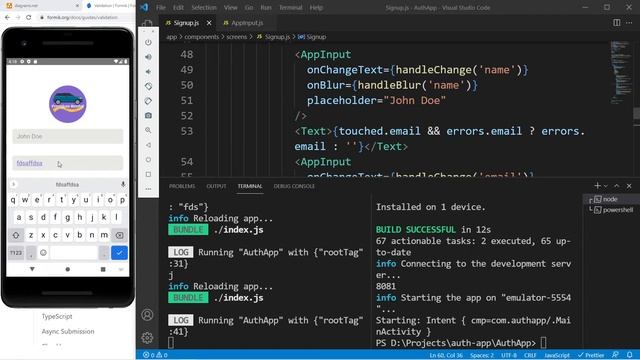
Task: Open Selection menu in VS Code
Action: [x=204, y=7]
